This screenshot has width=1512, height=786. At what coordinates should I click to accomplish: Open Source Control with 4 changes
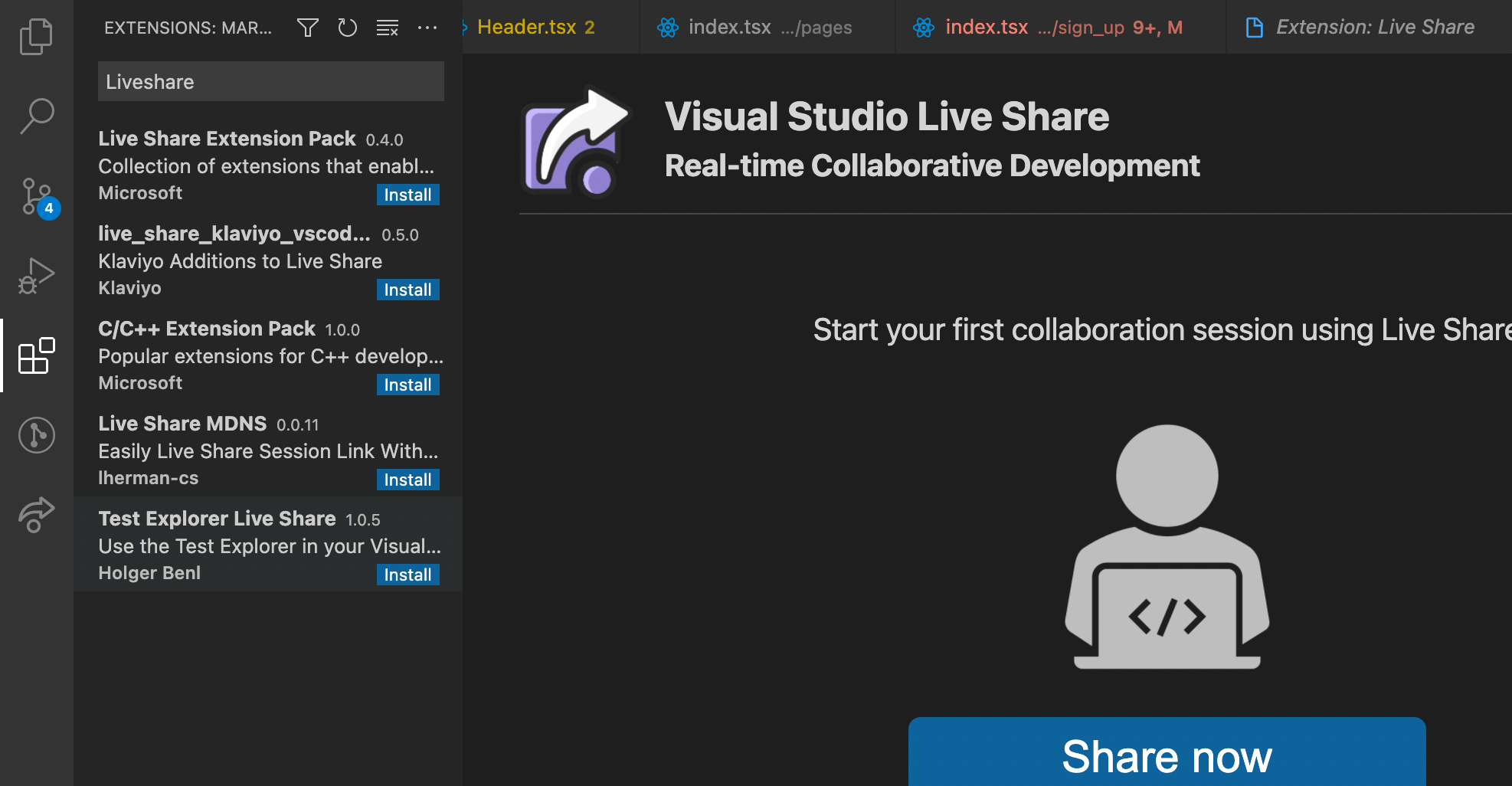tap(38, 198)
